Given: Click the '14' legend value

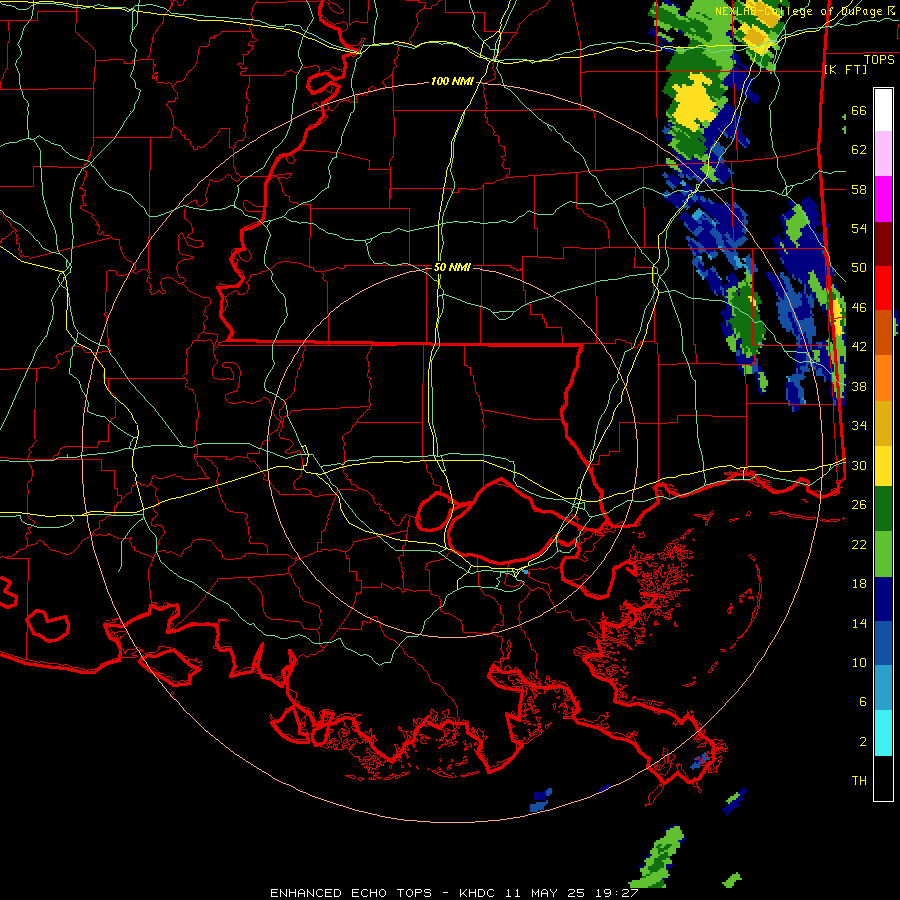Looking at the screenshot, I should (x=859, y=623).
